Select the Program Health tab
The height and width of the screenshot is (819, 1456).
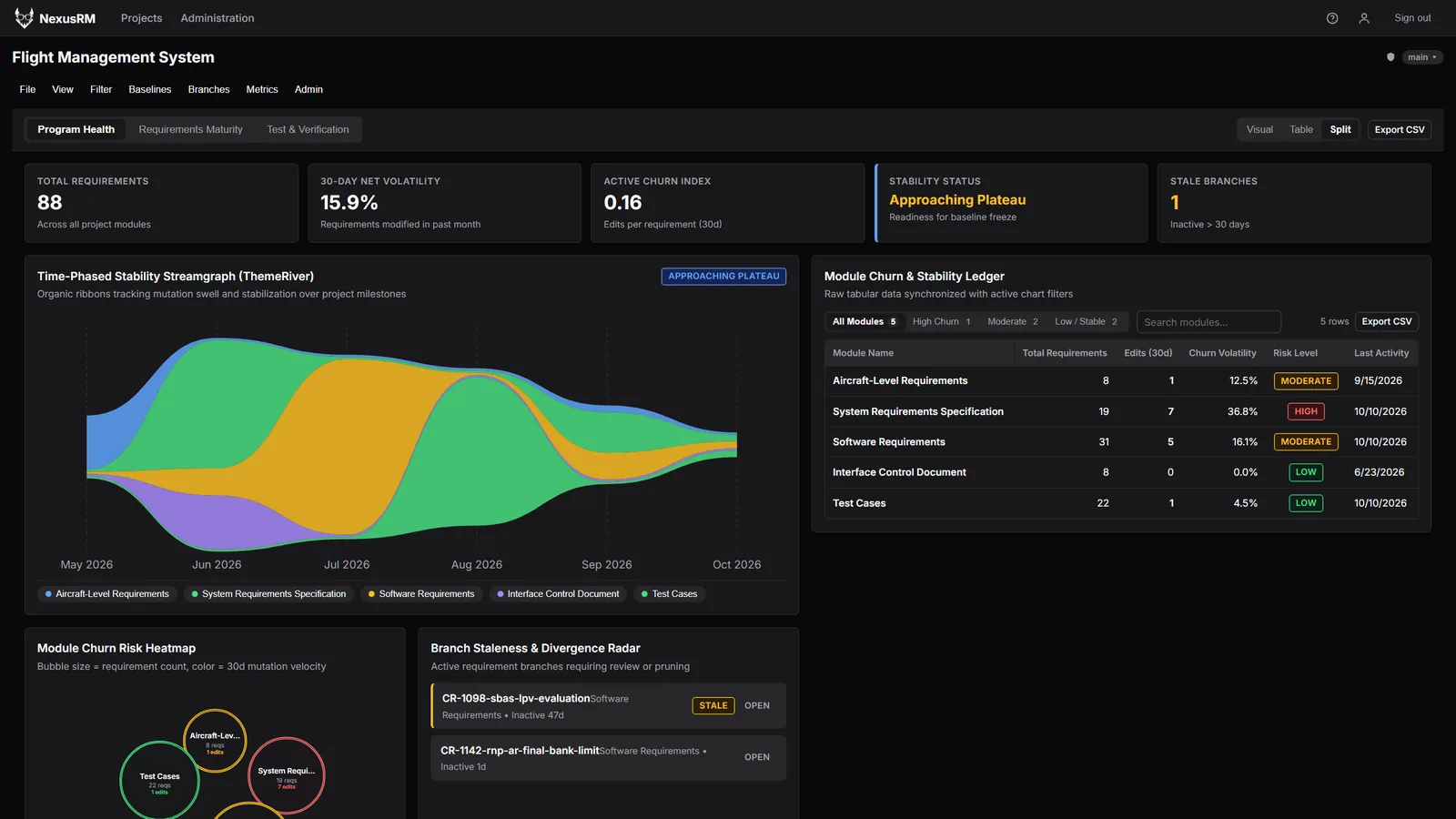tap(76, 129)
